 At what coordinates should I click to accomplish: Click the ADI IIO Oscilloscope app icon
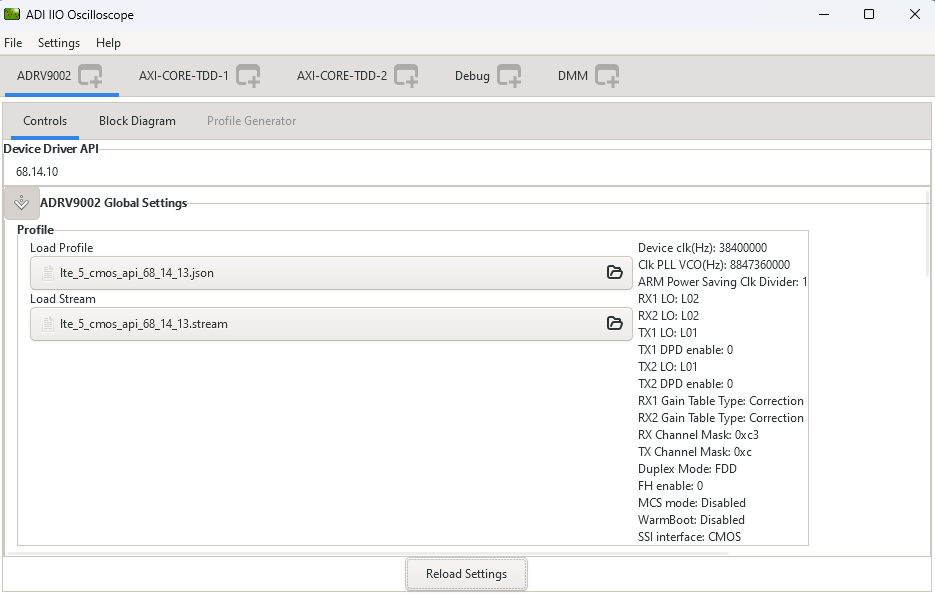coord(12,14)
